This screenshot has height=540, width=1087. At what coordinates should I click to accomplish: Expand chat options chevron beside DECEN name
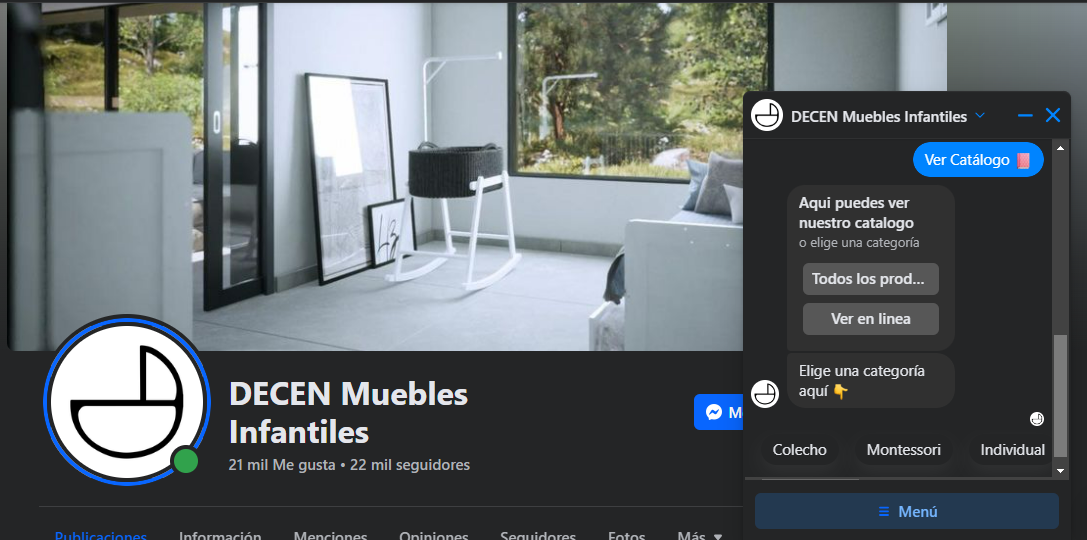pos(980,115)
